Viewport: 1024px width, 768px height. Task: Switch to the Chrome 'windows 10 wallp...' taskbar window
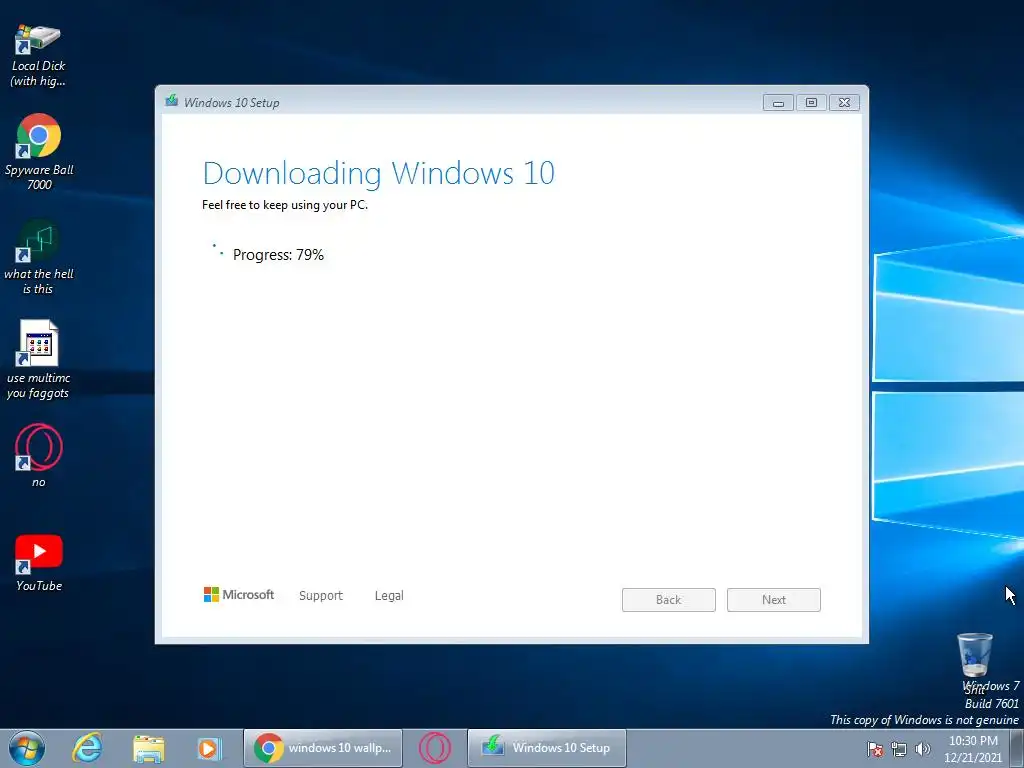click(x=323, y=748)
